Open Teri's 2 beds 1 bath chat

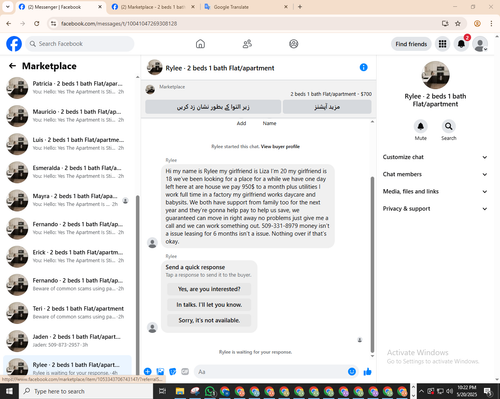click(x=68, y=313)
